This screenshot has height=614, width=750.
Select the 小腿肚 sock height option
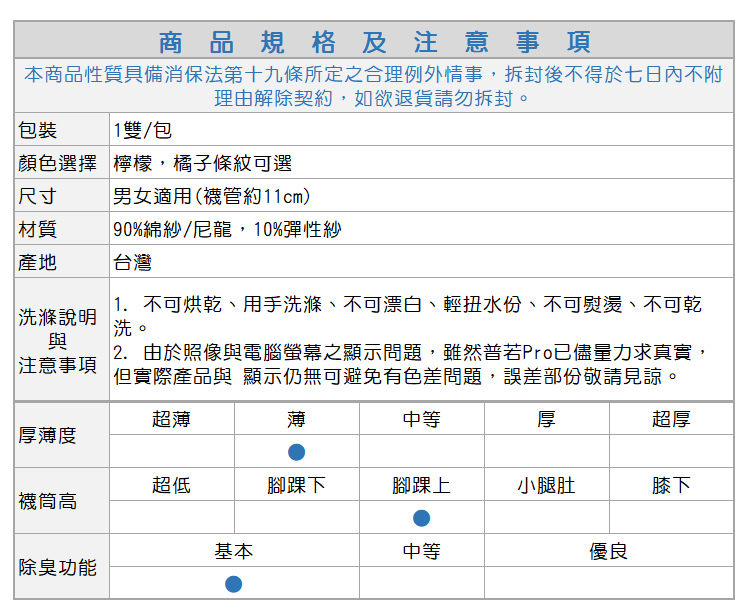(546, 486)
